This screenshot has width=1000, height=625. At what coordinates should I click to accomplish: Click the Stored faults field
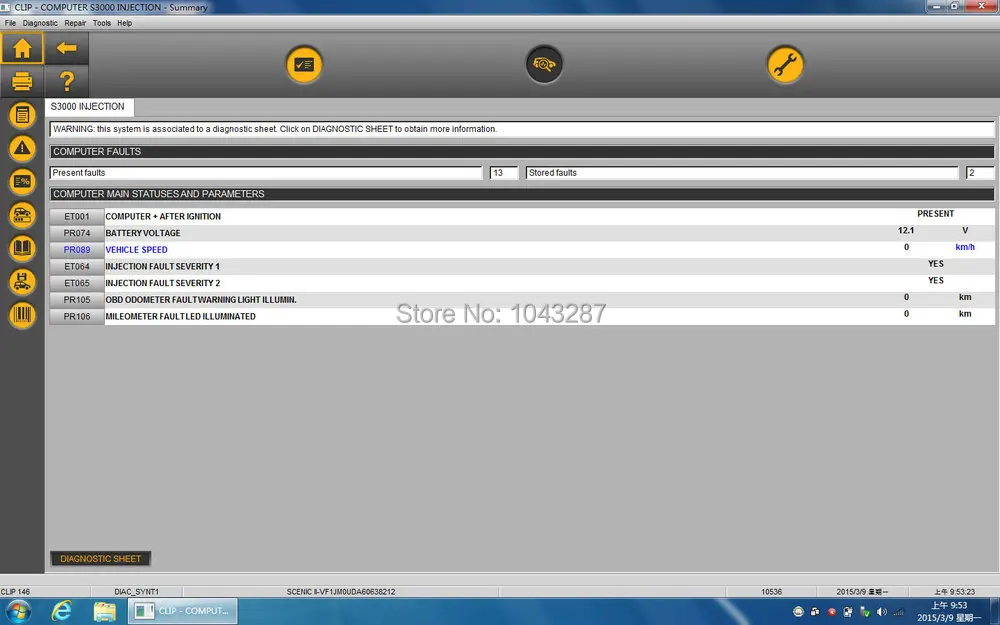[742, 173]
